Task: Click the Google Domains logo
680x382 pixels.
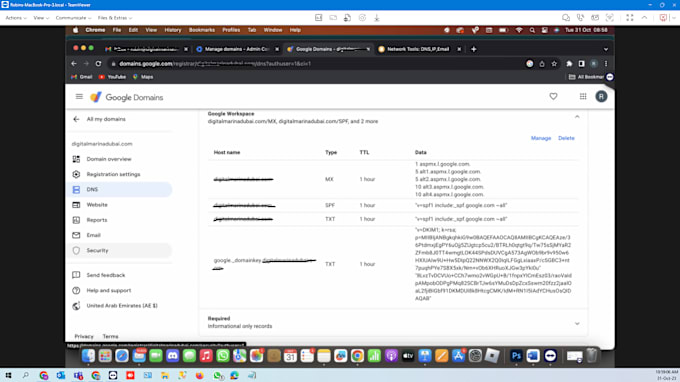Action: coord(127,97)
